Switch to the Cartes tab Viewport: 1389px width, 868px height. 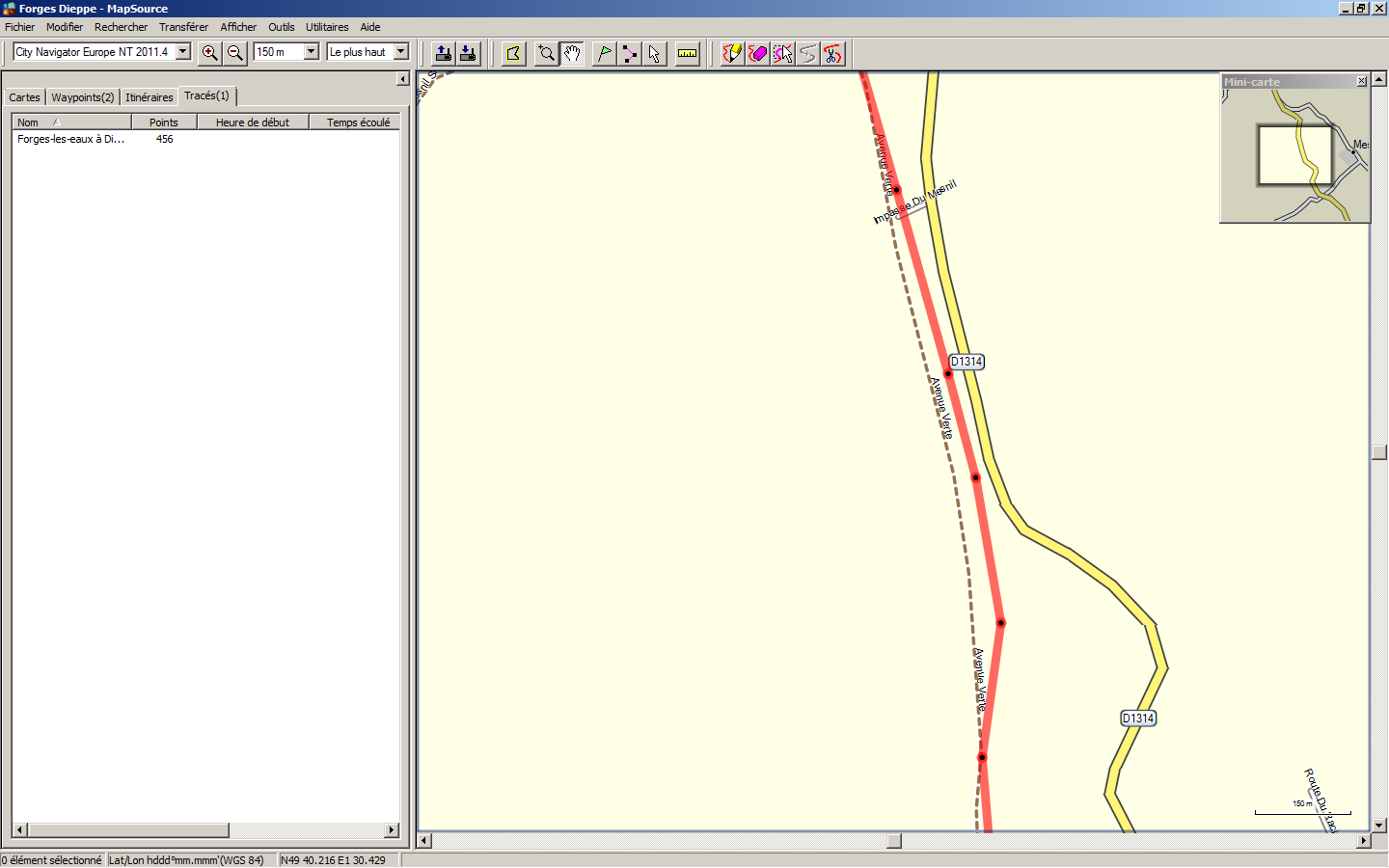[25, 97]
